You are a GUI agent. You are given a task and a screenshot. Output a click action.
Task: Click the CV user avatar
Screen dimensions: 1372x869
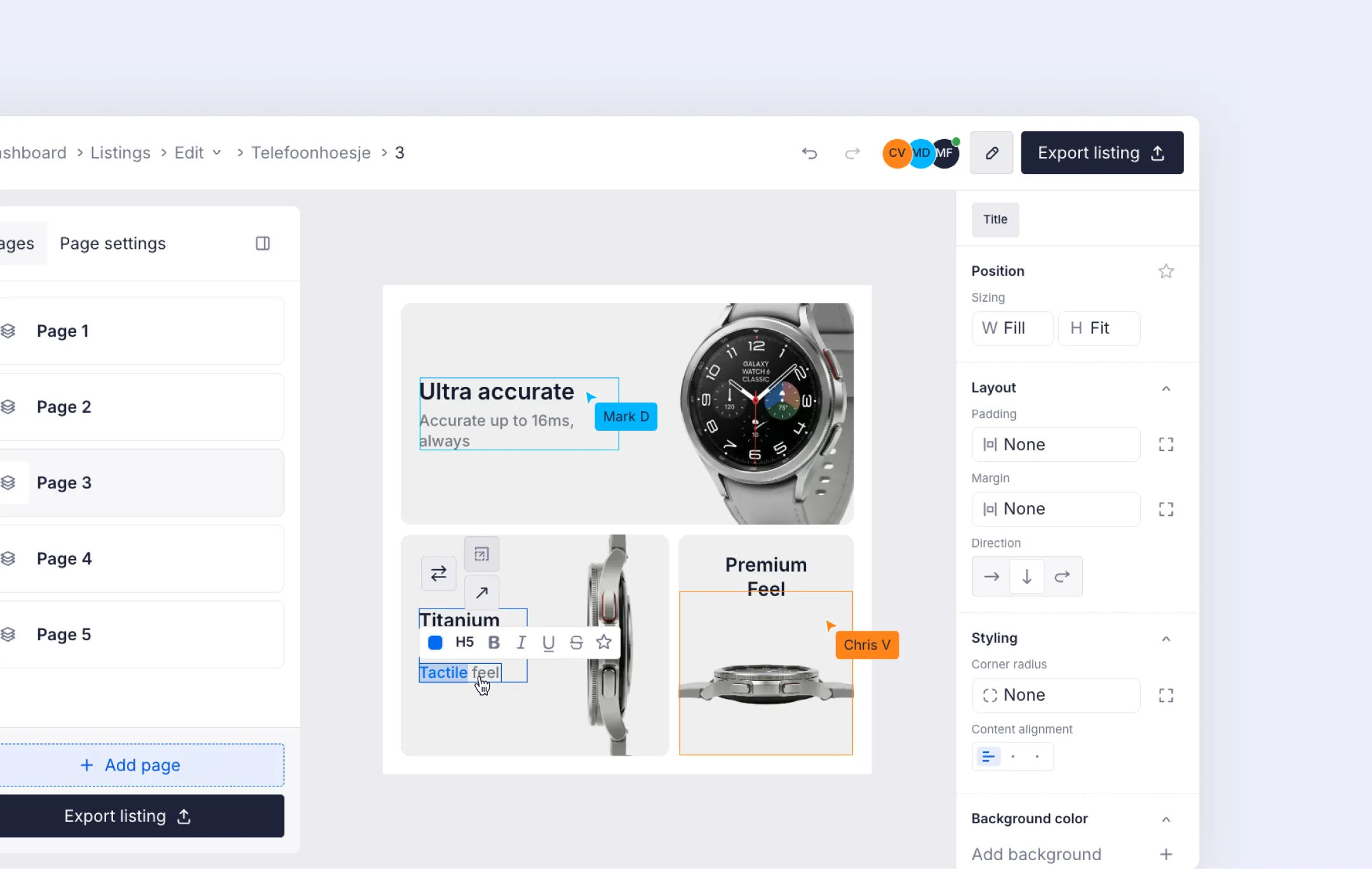coord(897,153)
